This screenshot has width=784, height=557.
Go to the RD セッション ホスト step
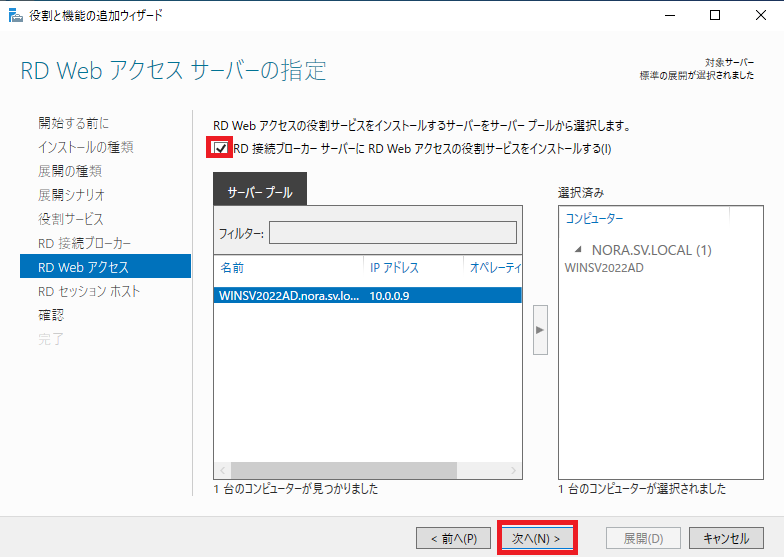point(89,291)
